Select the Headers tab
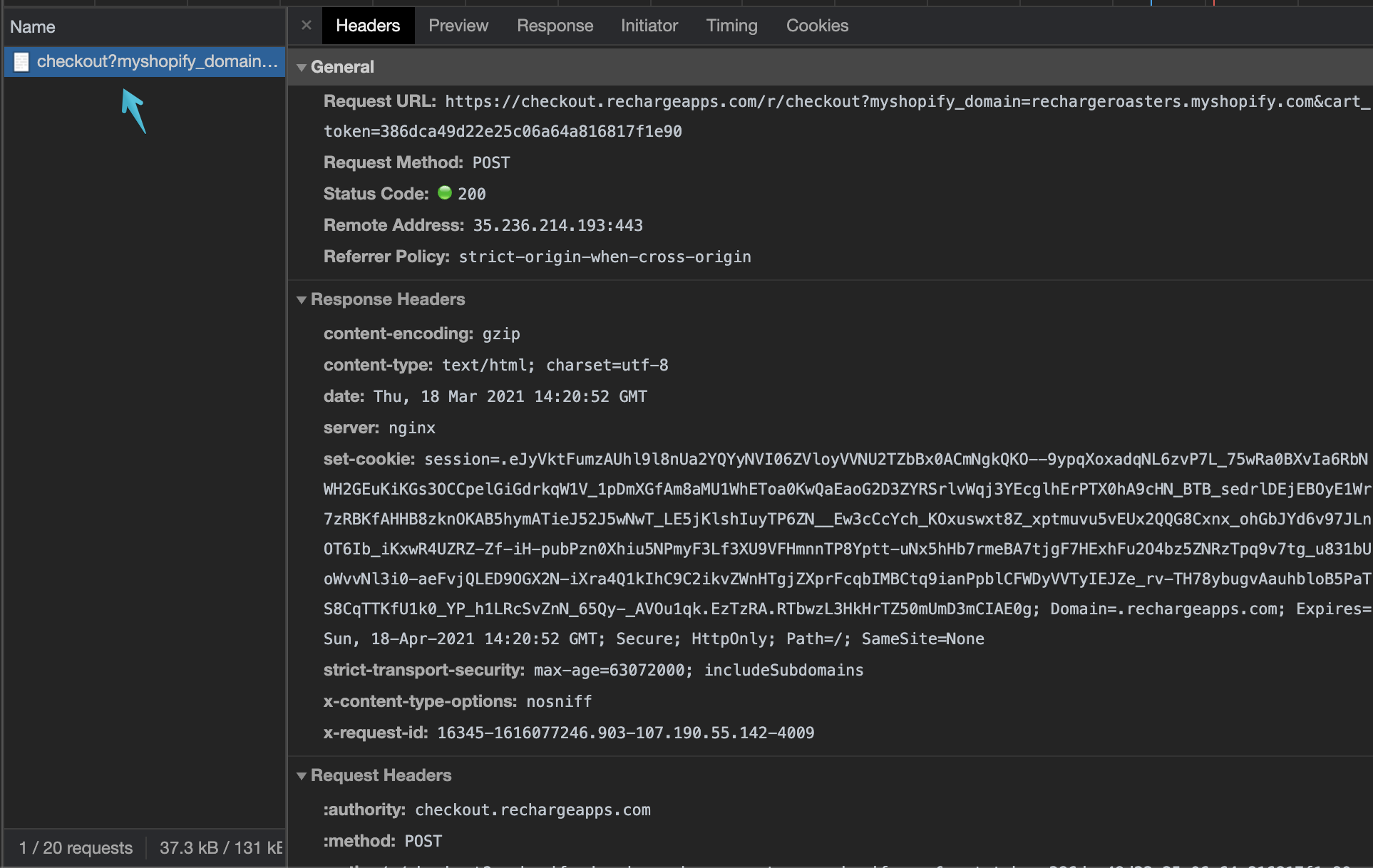Viewport: 1373px width, 868px height. [x=368, y=26]
